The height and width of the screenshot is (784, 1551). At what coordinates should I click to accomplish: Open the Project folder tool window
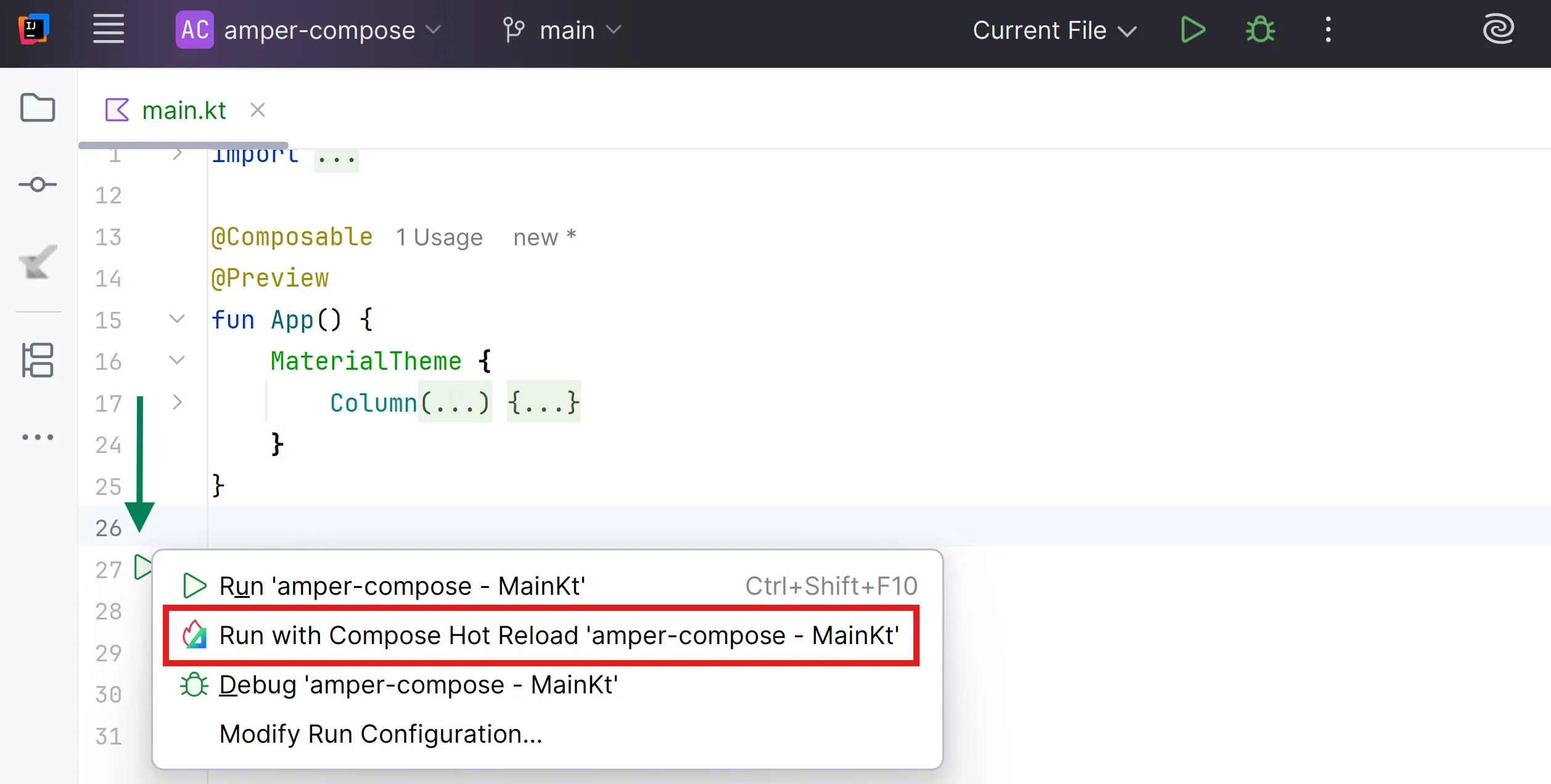38,108
